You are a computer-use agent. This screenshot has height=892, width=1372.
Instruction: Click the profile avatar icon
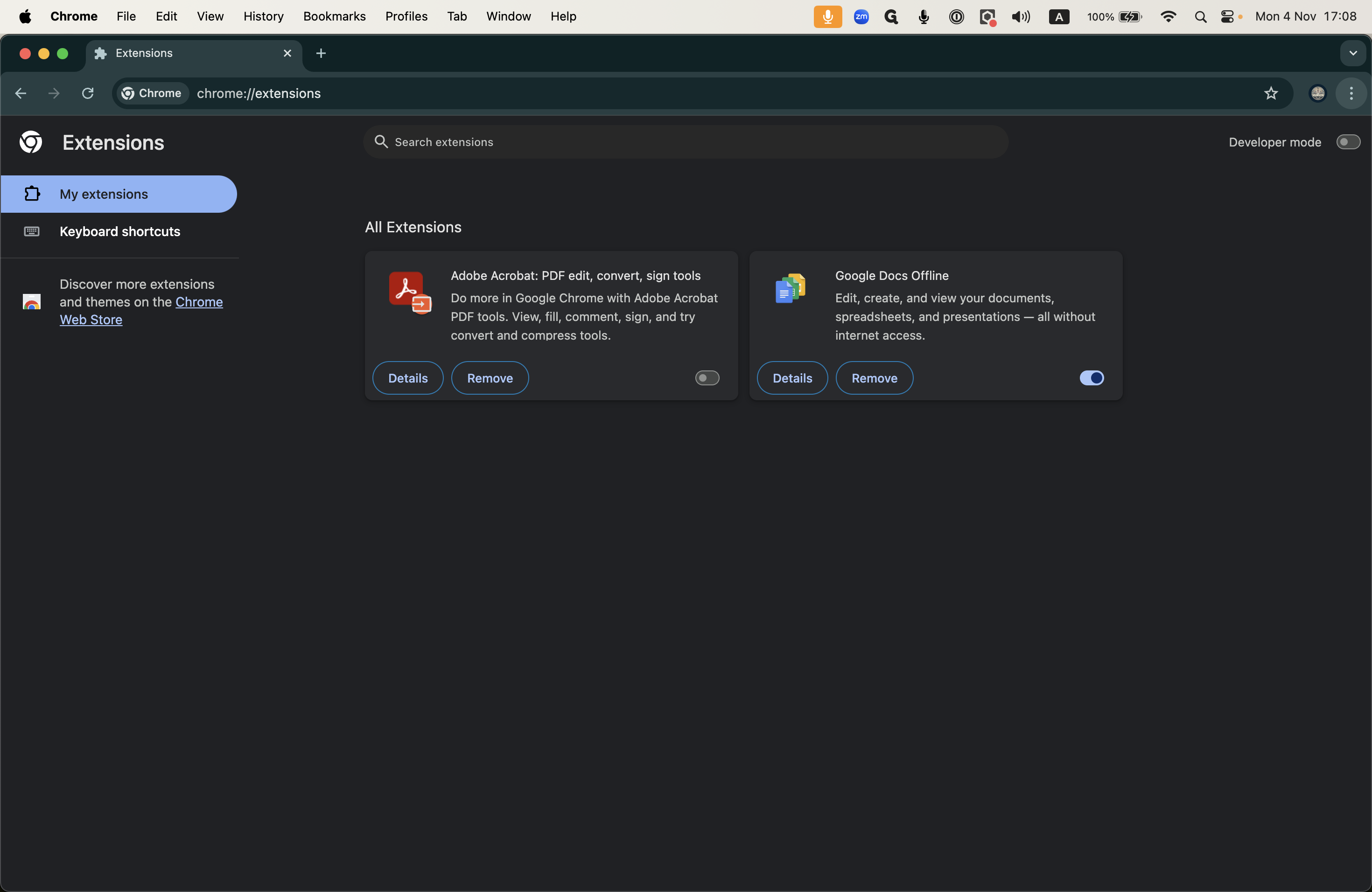click(x=1318, y=93)
